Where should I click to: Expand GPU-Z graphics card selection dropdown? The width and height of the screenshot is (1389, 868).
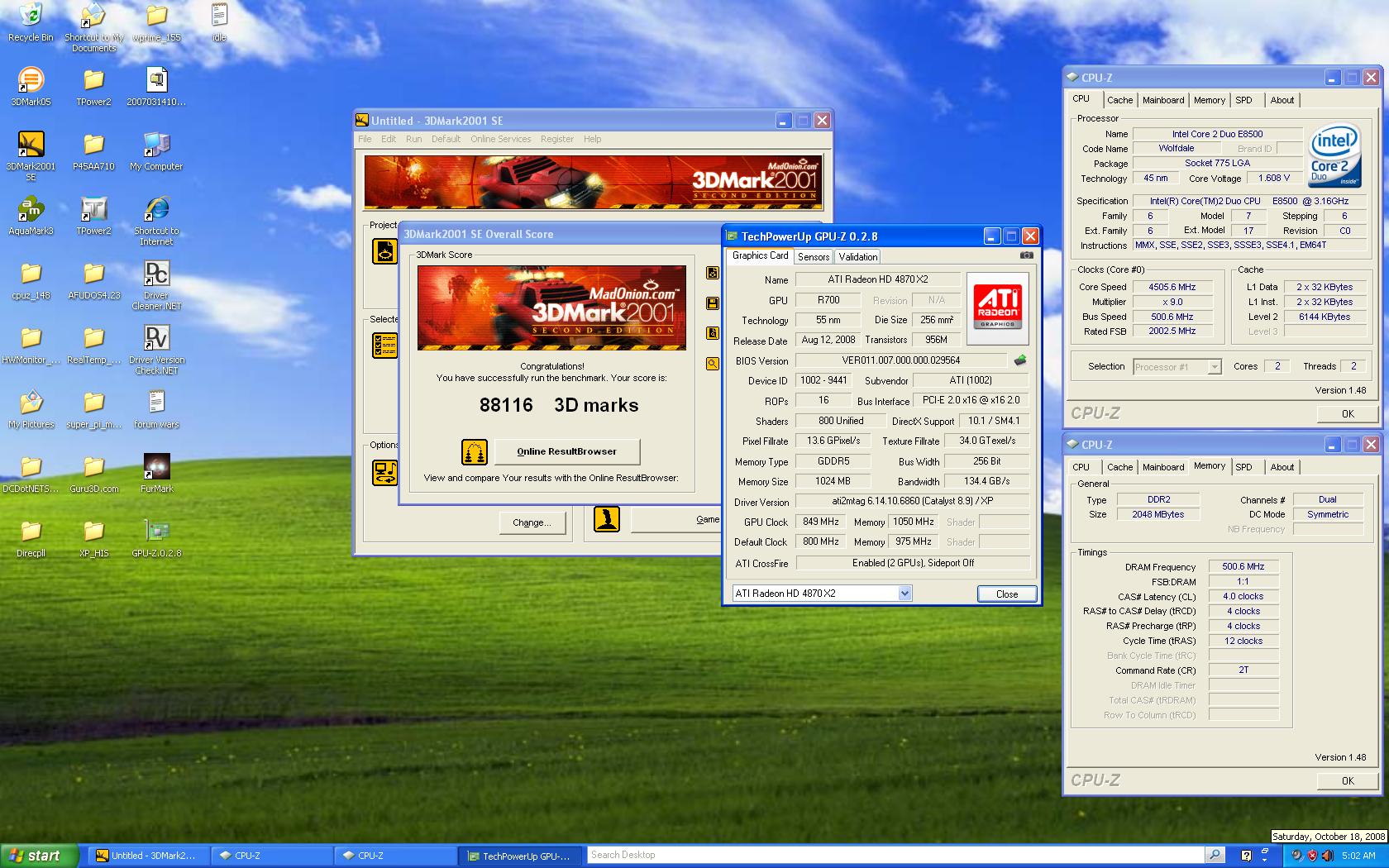(x=905, y=594)
